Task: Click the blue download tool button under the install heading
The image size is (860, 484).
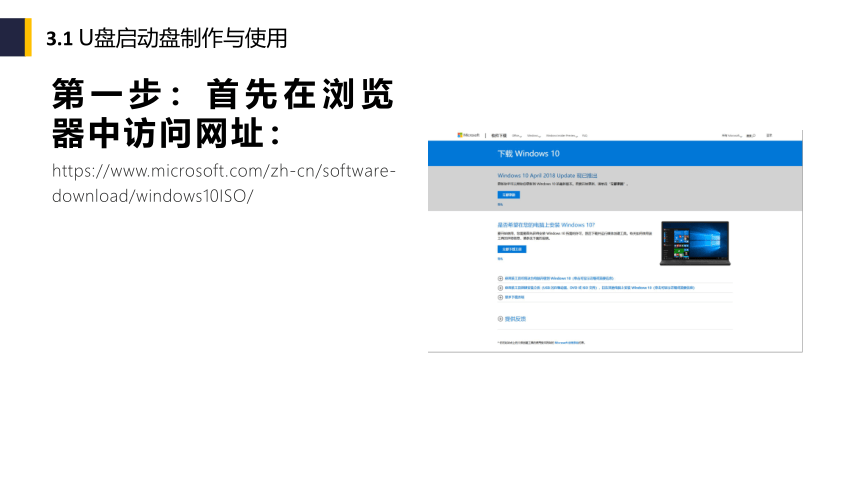Action: [512, 249]
